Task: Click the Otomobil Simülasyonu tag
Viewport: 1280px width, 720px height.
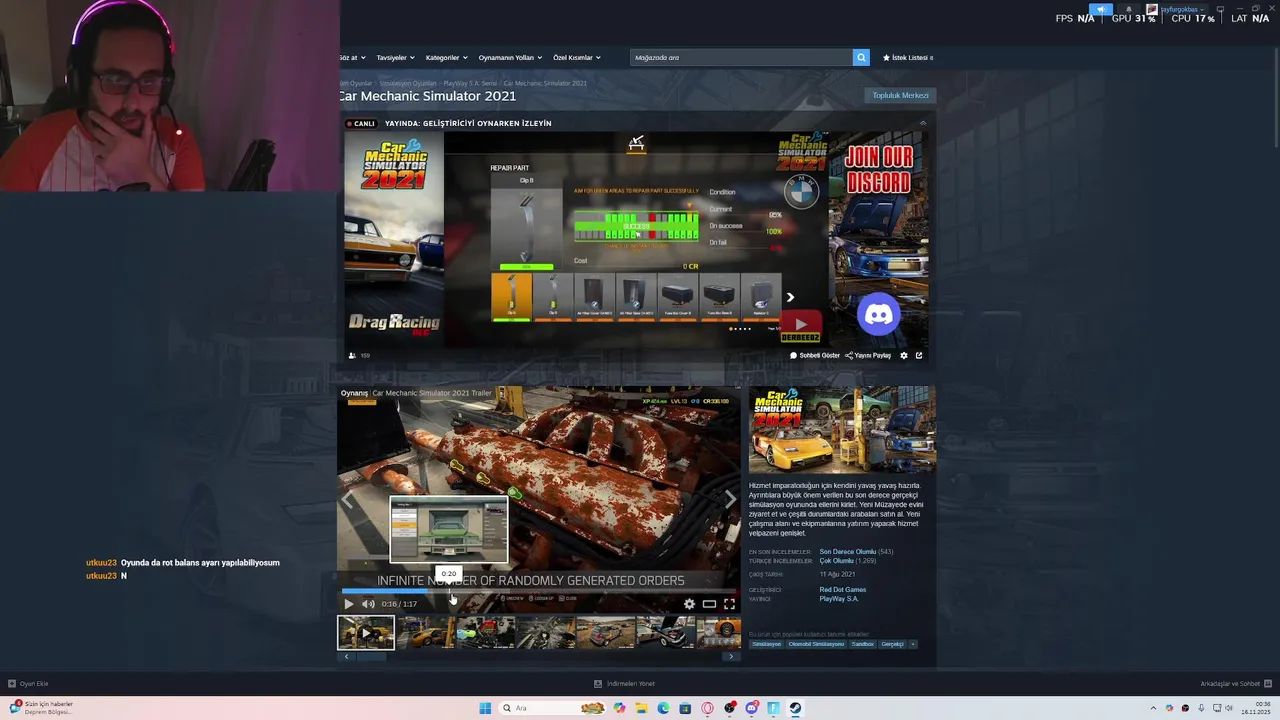Action: pos(816,644)
